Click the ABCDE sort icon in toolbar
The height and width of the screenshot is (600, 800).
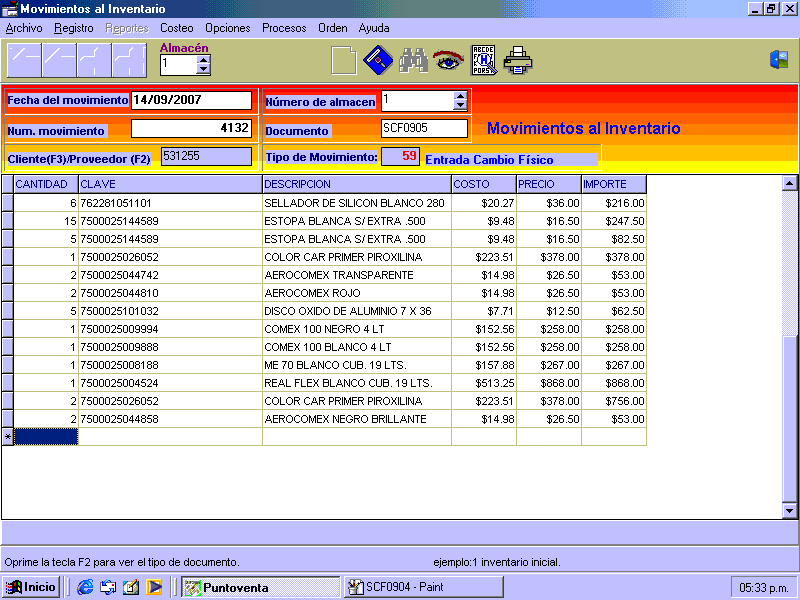tap(483, 61)
